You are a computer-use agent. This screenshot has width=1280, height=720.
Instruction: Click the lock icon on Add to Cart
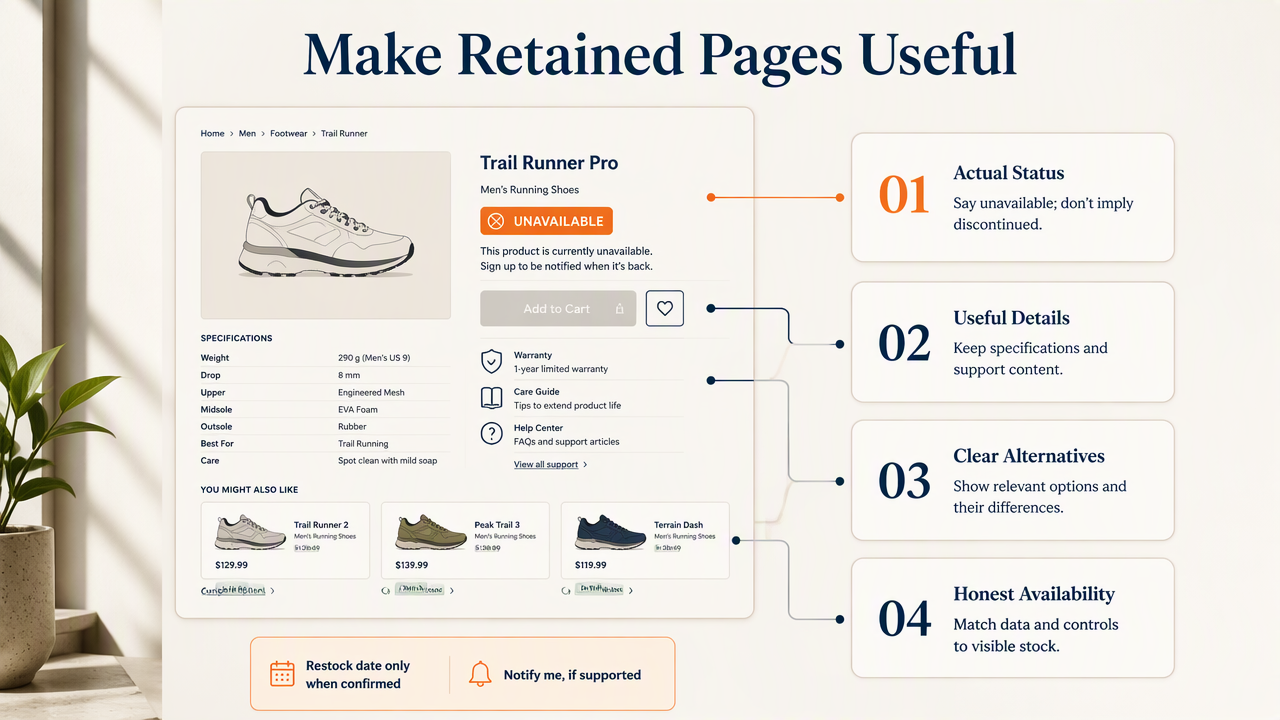[x=620, y=310]
